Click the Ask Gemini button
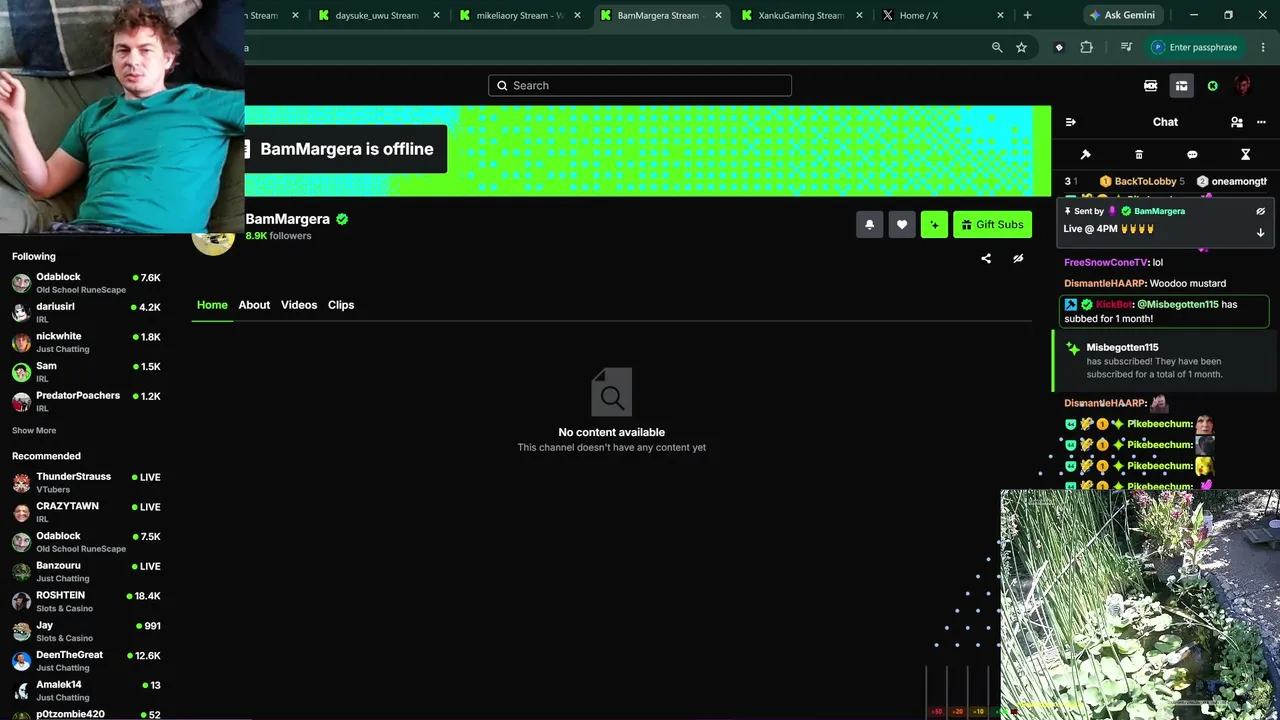This screenshot has width=1280, height=720. click(x=1124, y=15)
